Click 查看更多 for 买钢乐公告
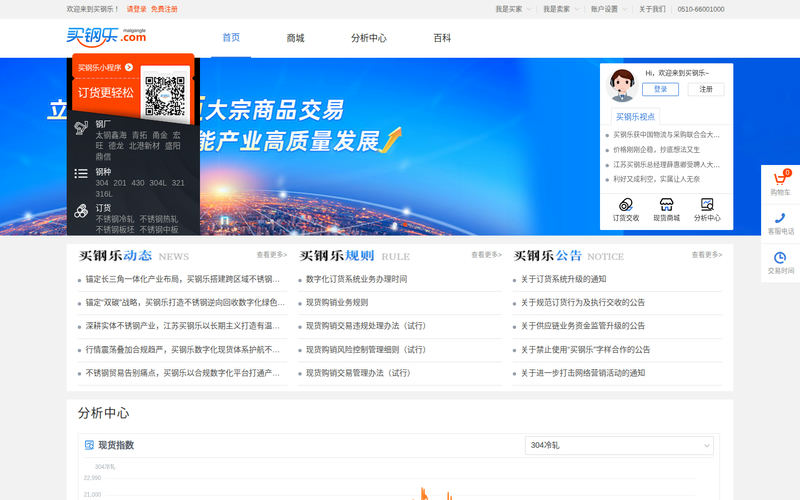This screenshot has height=500, width=800. pyautogui.click(x=707, y=255)
